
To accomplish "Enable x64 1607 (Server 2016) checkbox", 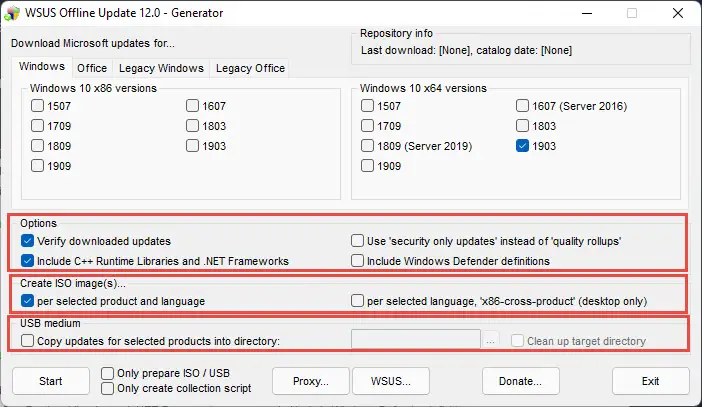I will [522, 106].
